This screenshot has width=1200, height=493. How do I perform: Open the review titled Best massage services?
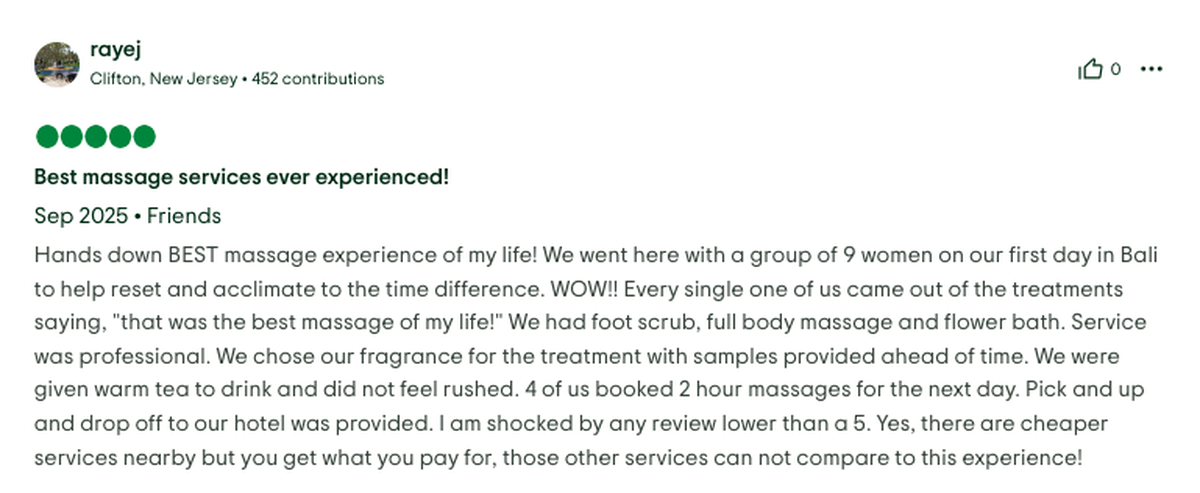coord(241,178)
